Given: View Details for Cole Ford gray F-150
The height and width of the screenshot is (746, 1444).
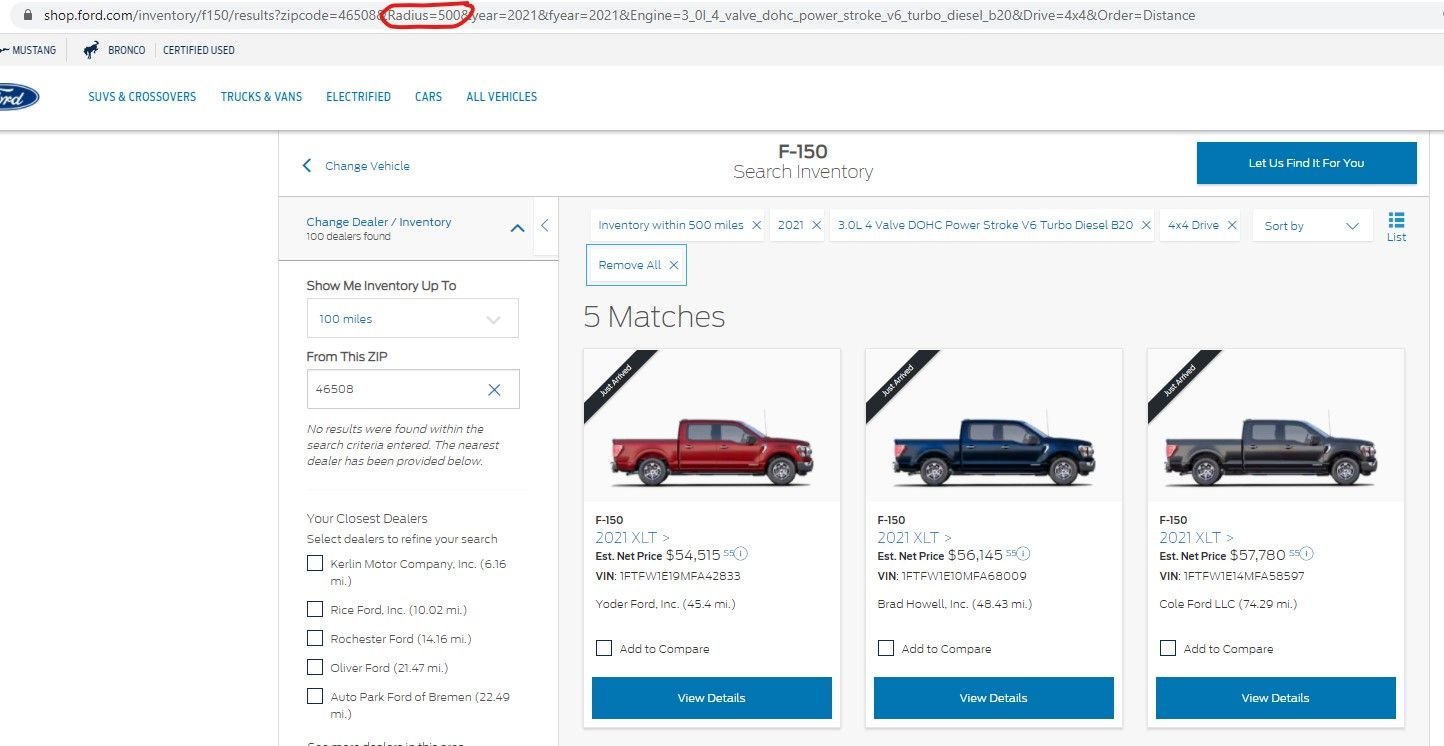Looking at the screenshot, I should click(x=1275, y=698).
